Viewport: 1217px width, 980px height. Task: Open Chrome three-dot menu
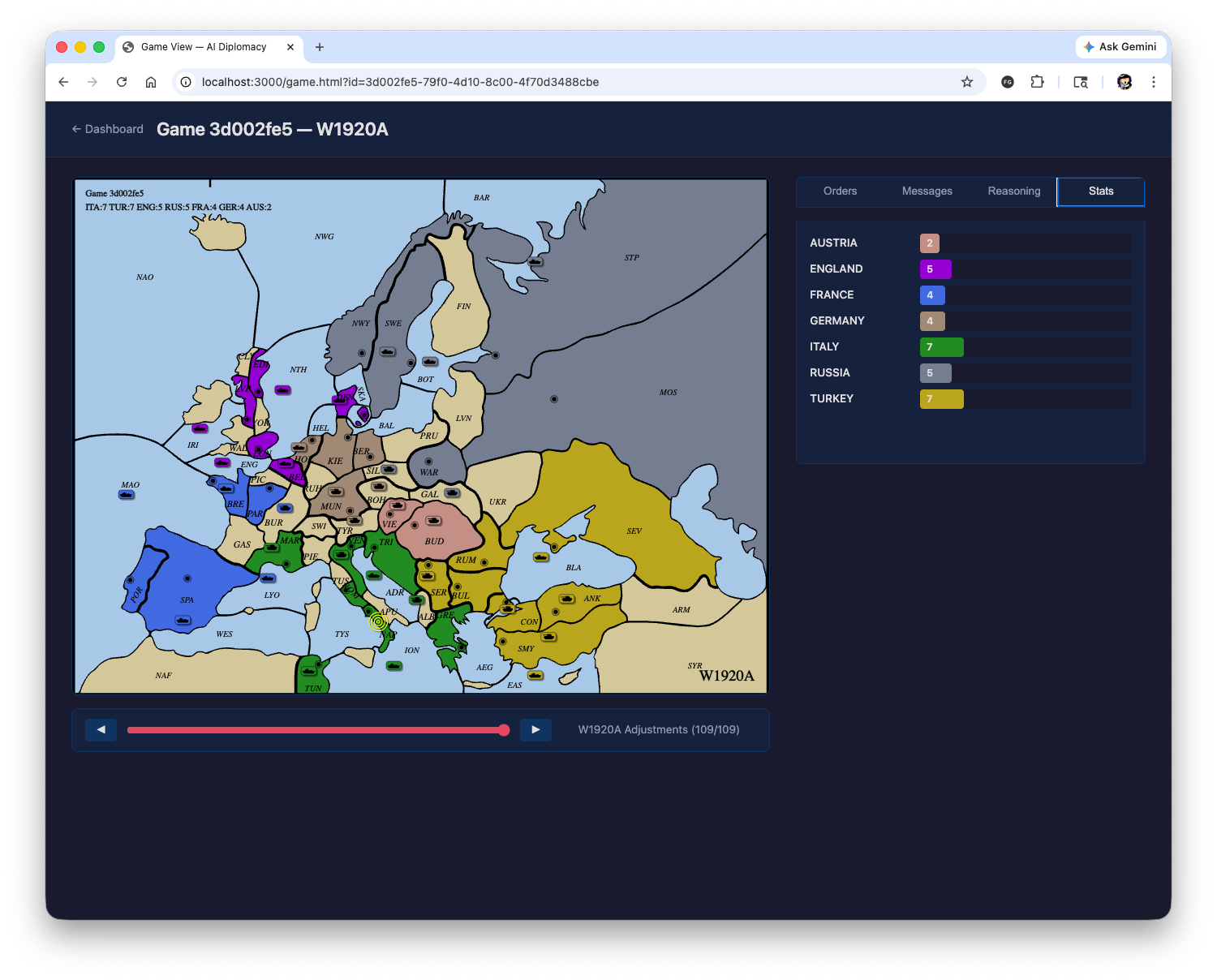tap(1153, 82)
